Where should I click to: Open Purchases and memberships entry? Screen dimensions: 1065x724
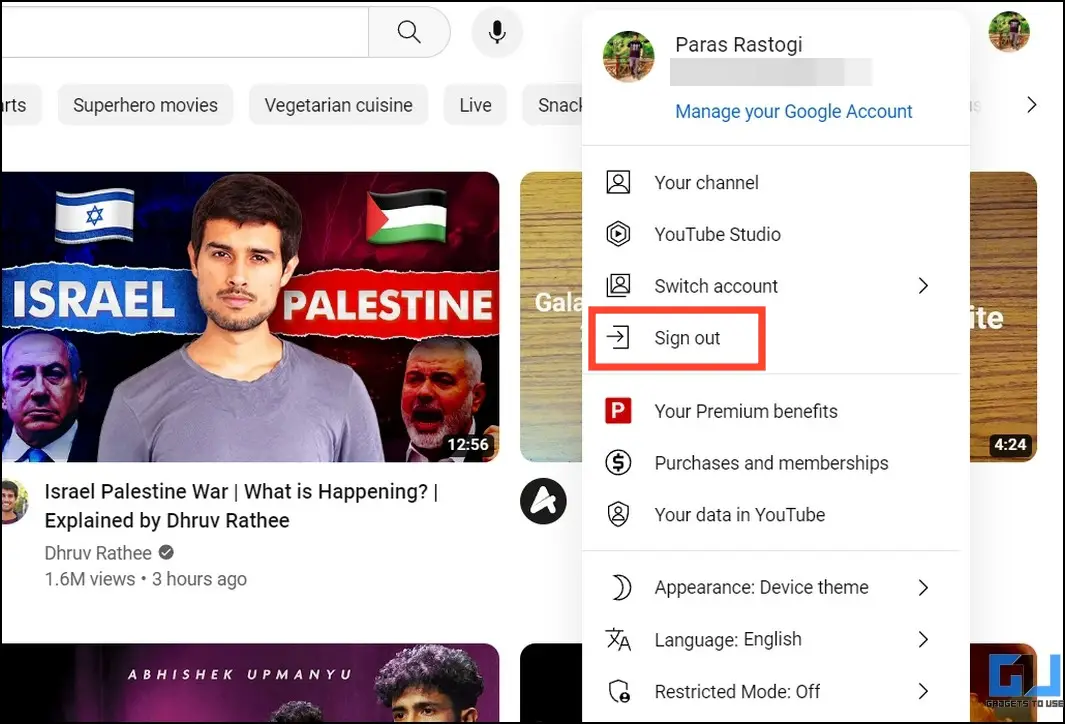click(776, 463)
